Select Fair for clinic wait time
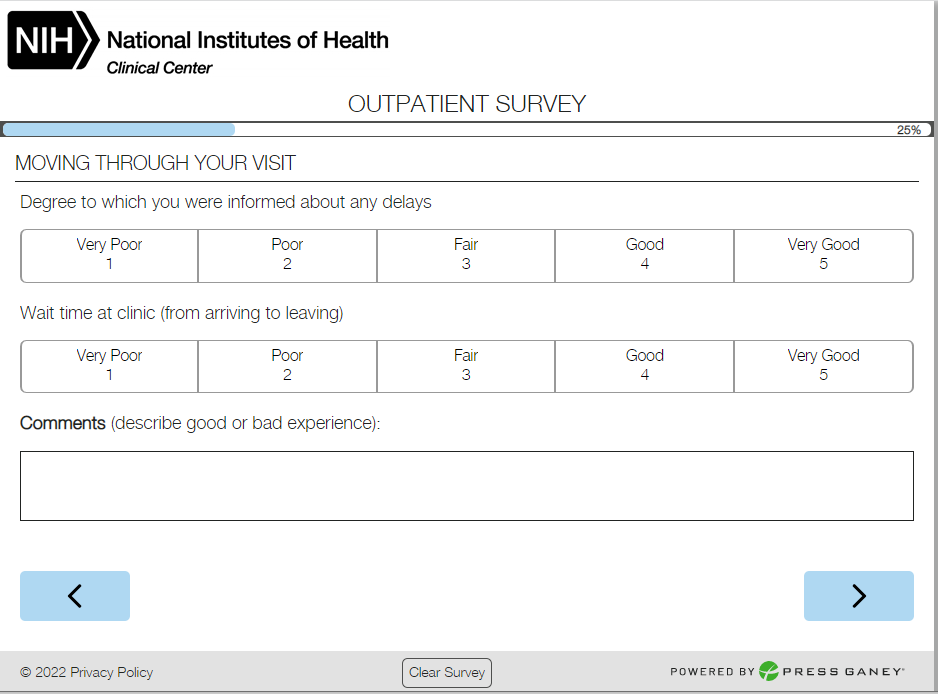The image size is (938, 694). (x=466, y=366)
